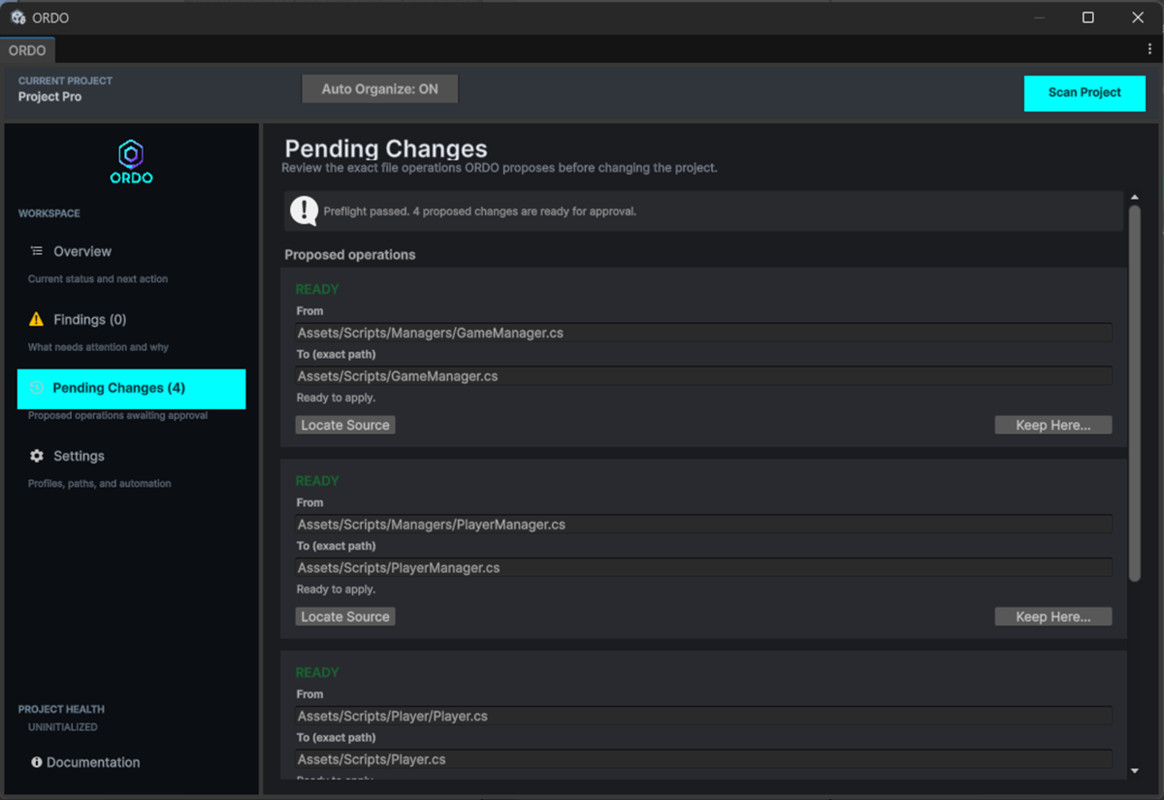Click Keep Here for PlayerManager.cs

pos(1053,616)
